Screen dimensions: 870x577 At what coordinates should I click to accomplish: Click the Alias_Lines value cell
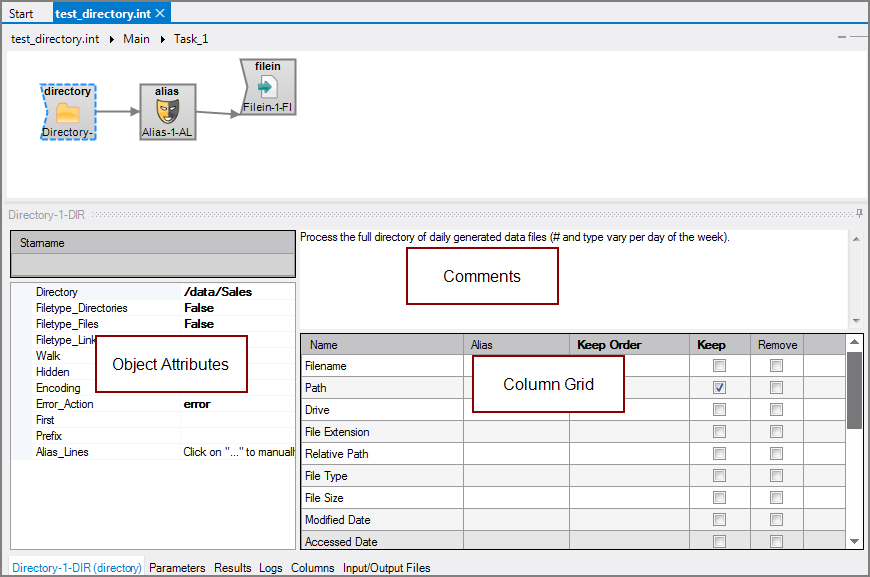(238, 452)
